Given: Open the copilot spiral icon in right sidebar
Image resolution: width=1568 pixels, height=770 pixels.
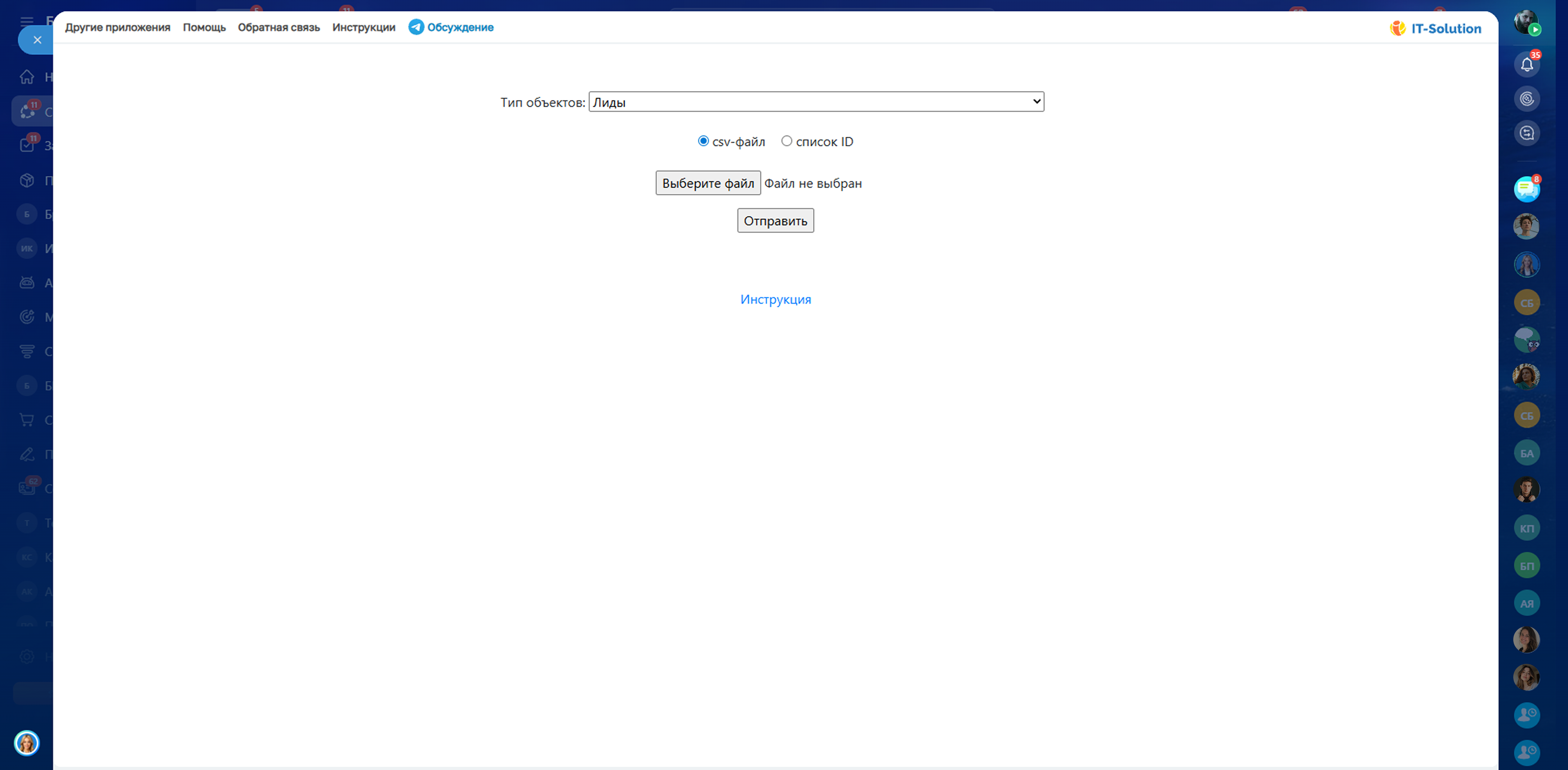Looking at the screenshot, I should [x=1526, y=99].
